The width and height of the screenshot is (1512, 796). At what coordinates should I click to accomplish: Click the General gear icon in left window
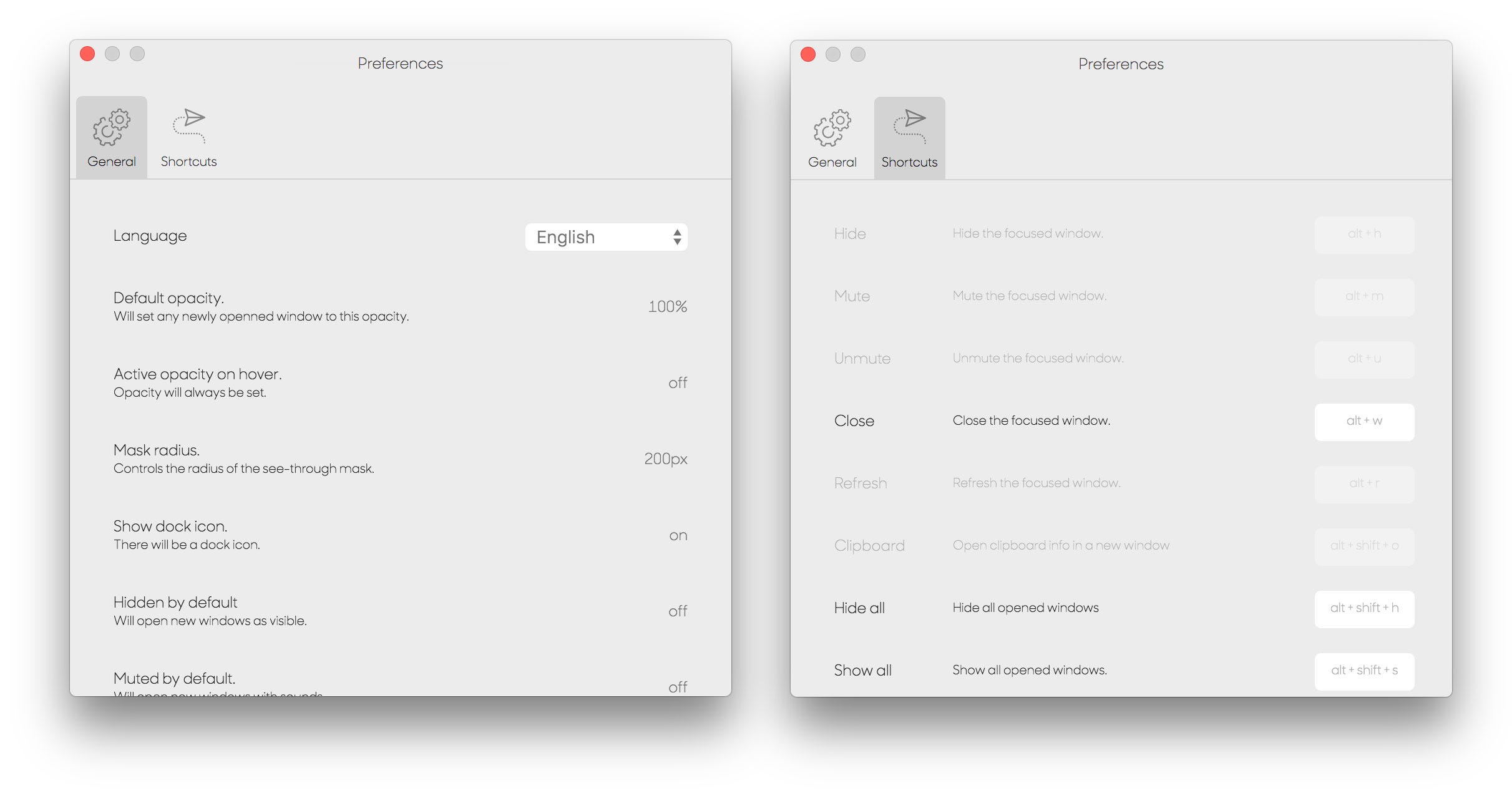coord(112,127)
